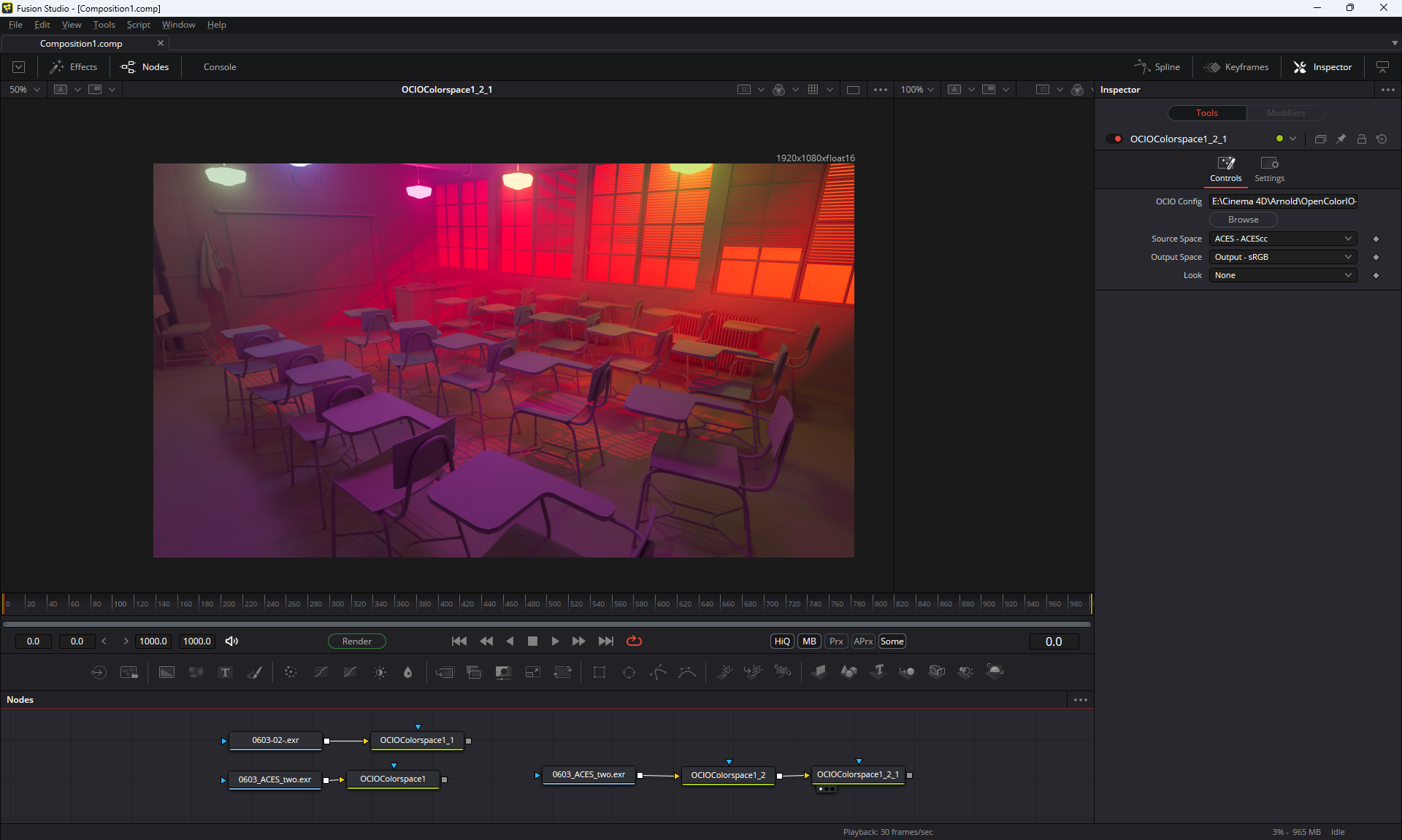Screen dimensions: 1402x840
Task: Add an Ellipse mask tool
Action: click(629, 672)
